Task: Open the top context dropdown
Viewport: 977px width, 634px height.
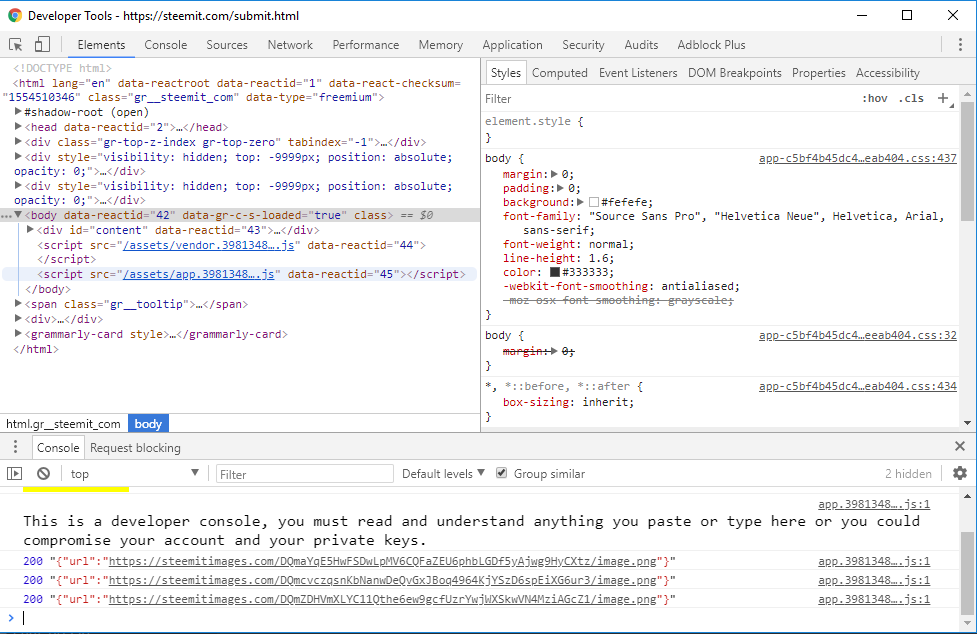Action: 135,474
